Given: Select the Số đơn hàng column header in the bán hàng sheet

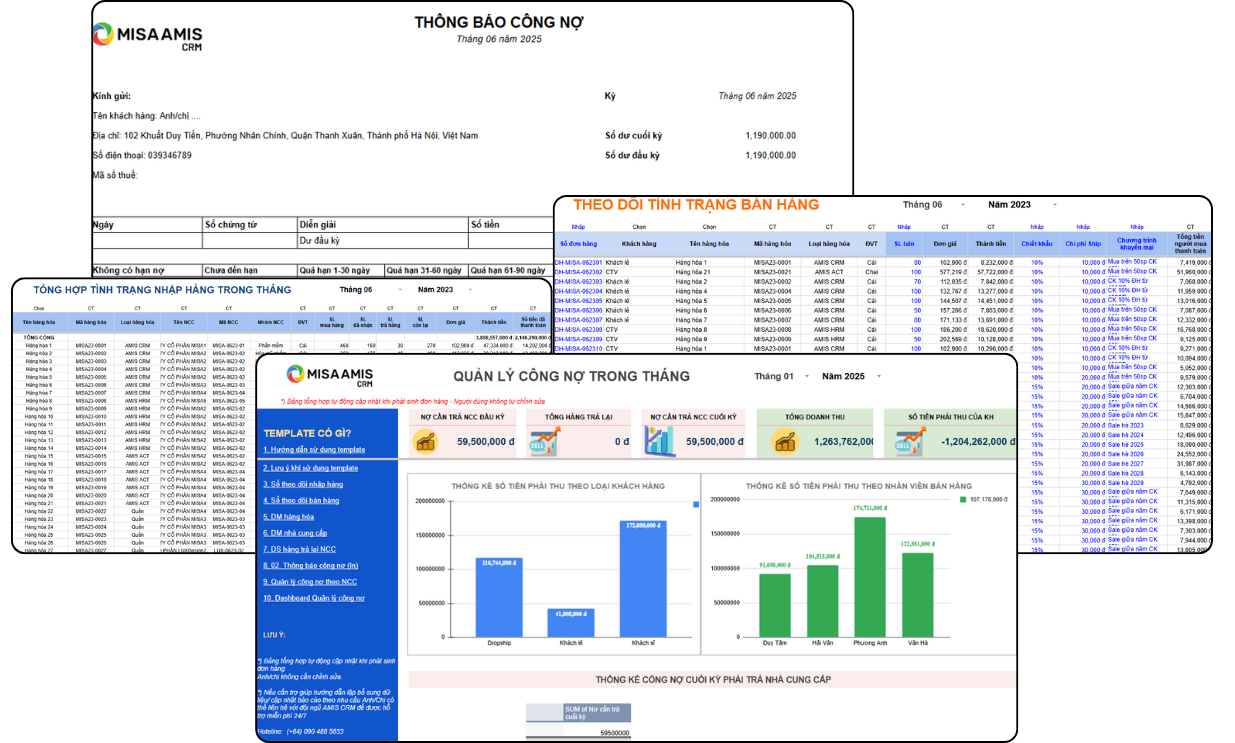Looking at the screenshot, I should 578,243.
